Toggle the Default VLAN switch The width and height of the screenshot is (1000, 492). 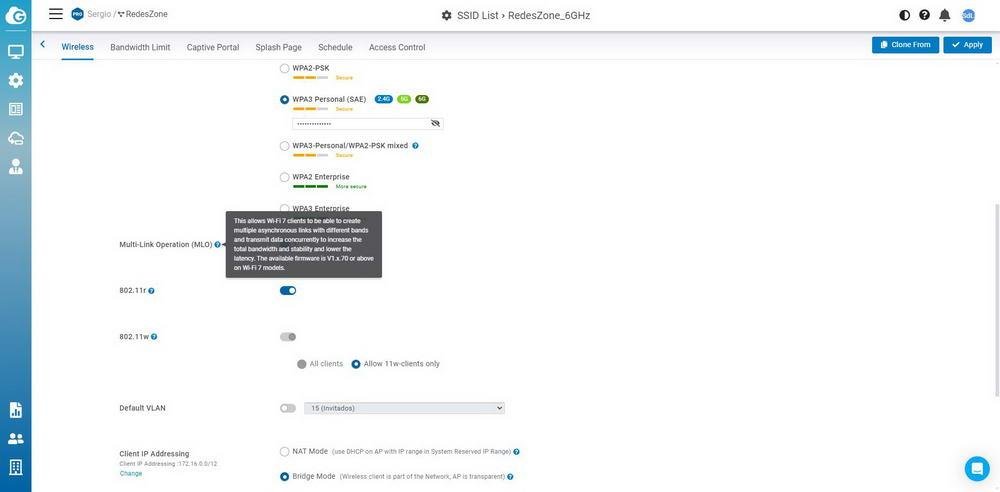(x=288, y=408)
